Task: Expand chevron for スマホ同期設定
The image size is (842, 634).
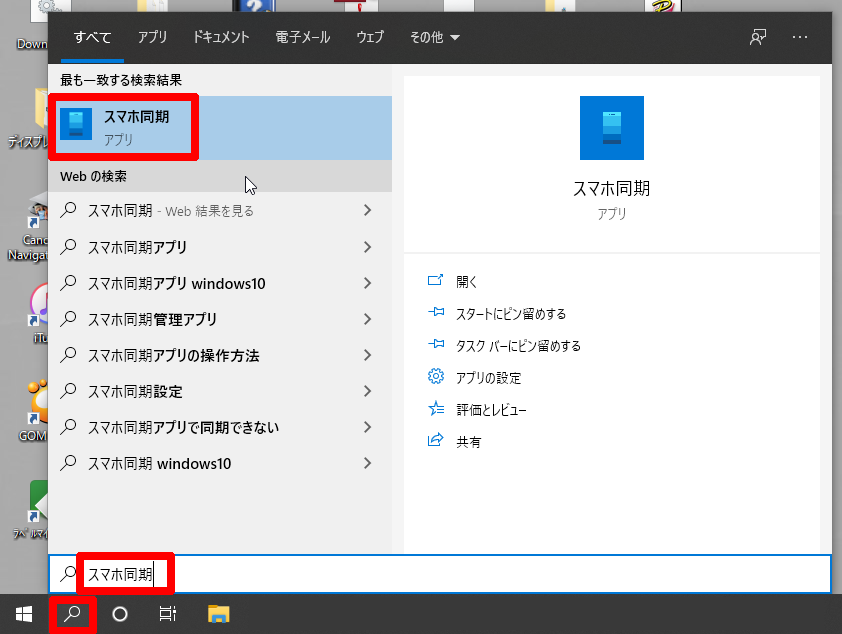Action: [367, 391]
